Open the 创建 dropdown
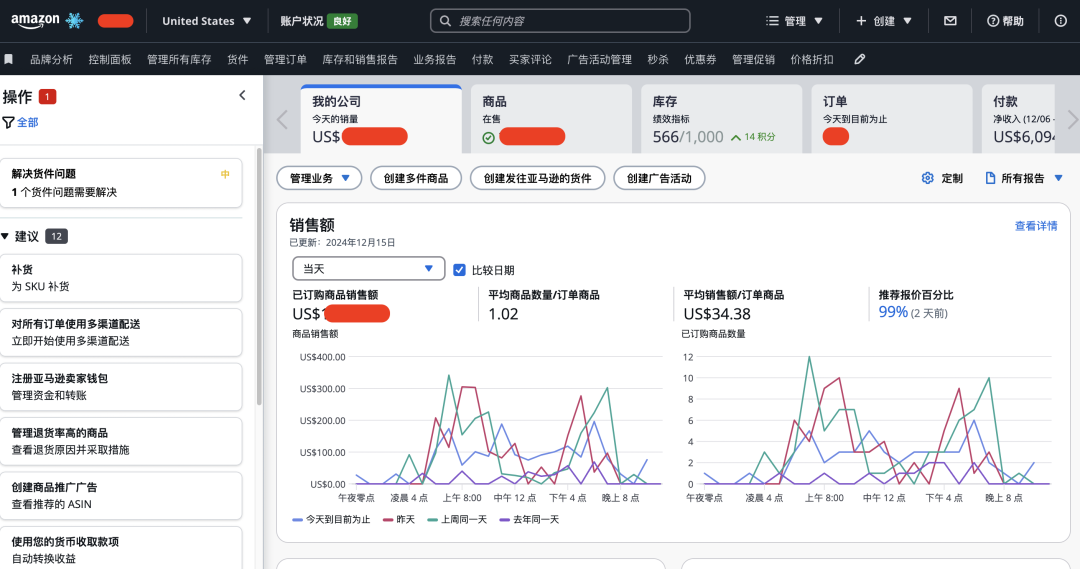The height and width of the screenshot is (569, 1080). point(884,21)
